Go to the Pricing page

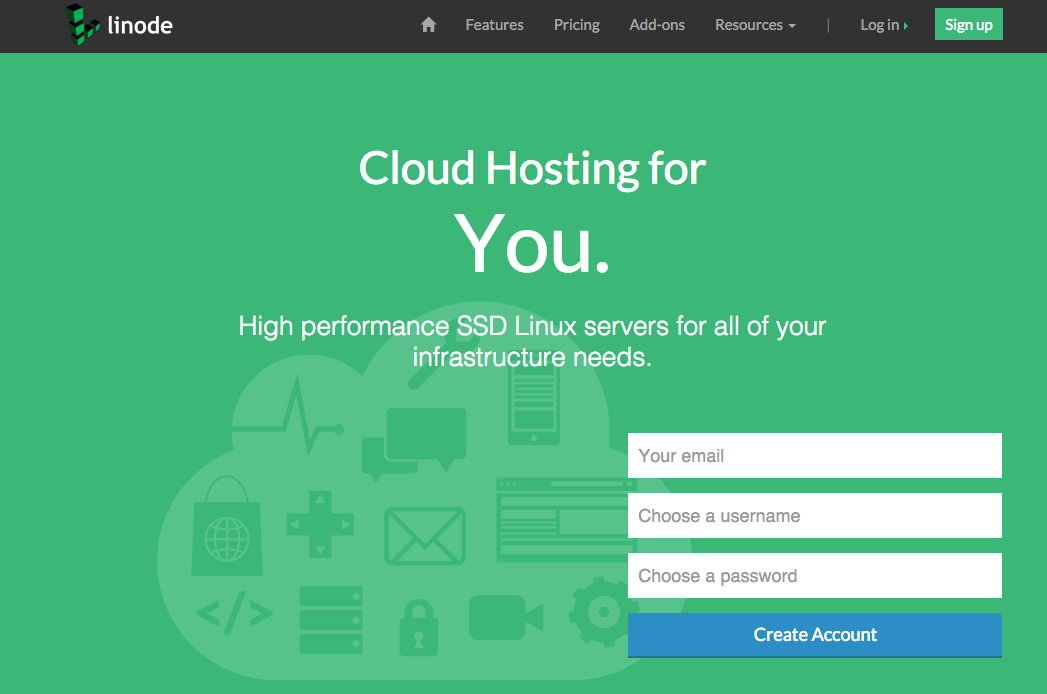576,24
